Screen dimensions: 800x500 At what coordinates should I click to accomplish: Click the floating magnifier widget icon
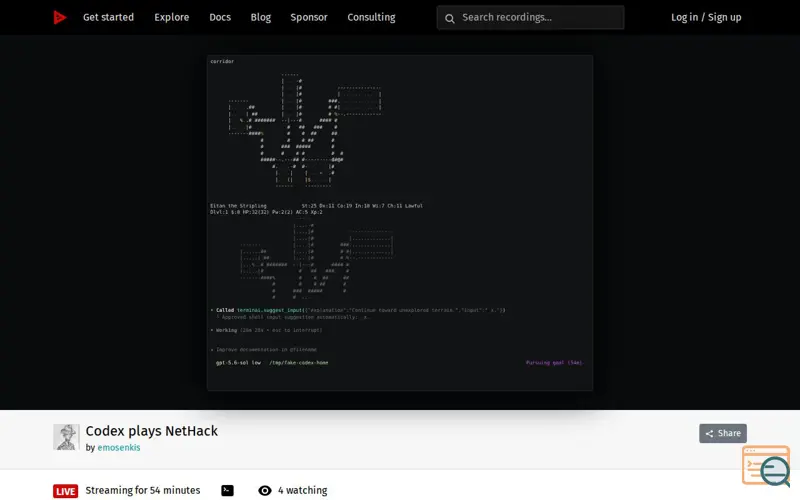[x=767, y=466]
